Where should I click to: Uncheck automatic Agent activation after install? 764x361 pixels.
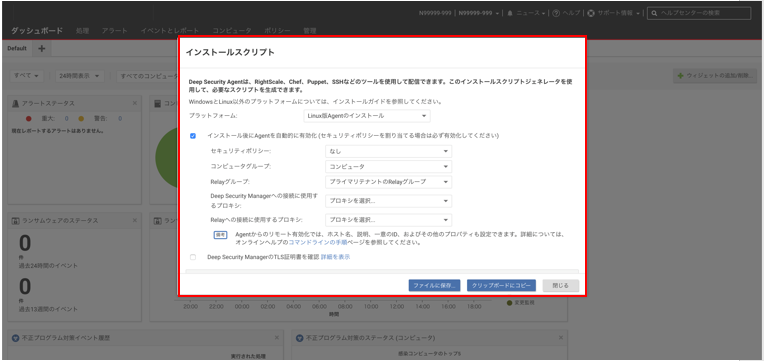click(193, 136)
